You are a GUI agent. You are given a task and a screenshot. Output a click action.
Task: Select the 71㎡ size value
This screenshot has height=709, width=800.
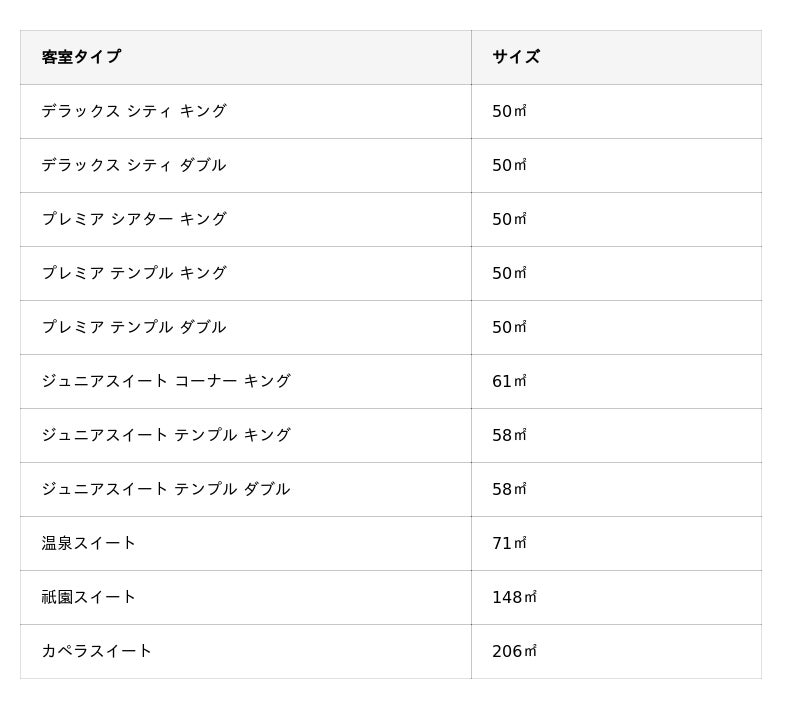(509, 543)
